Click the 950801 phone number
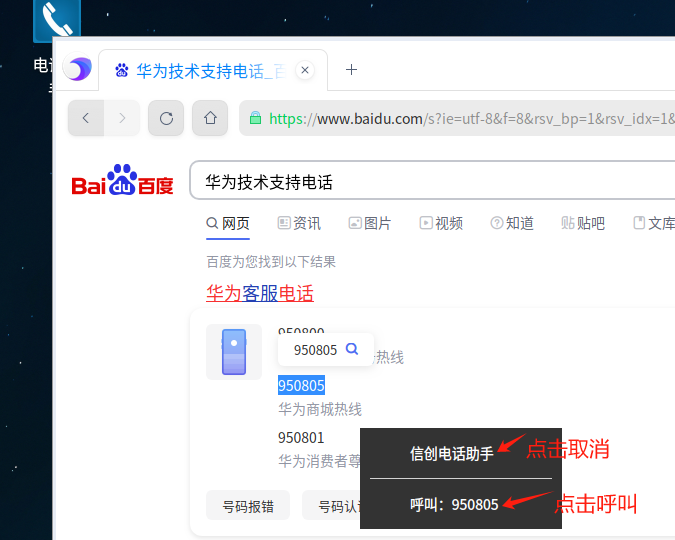The height and width of the screenshot is (540, 675). pos(301,438)
